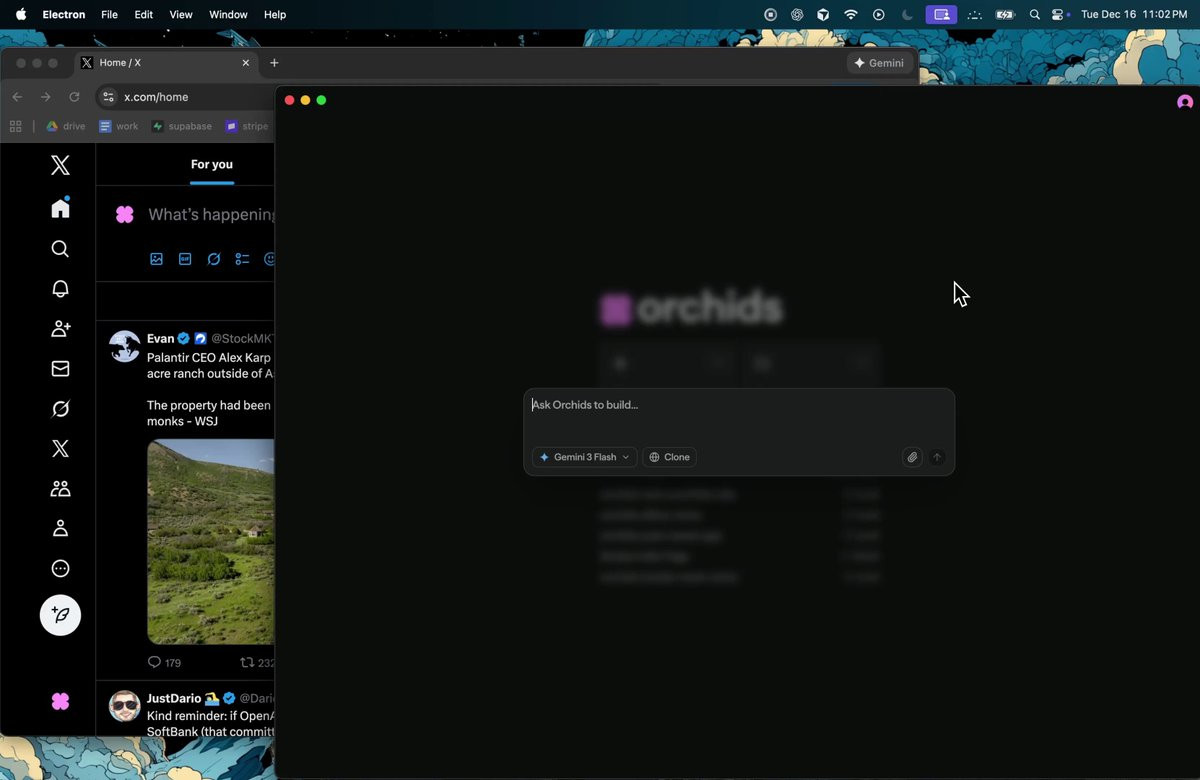Open the purple screen sharing menu bar icon
This screenshot has width=1200, height=780.
click(x=941, y=15)
